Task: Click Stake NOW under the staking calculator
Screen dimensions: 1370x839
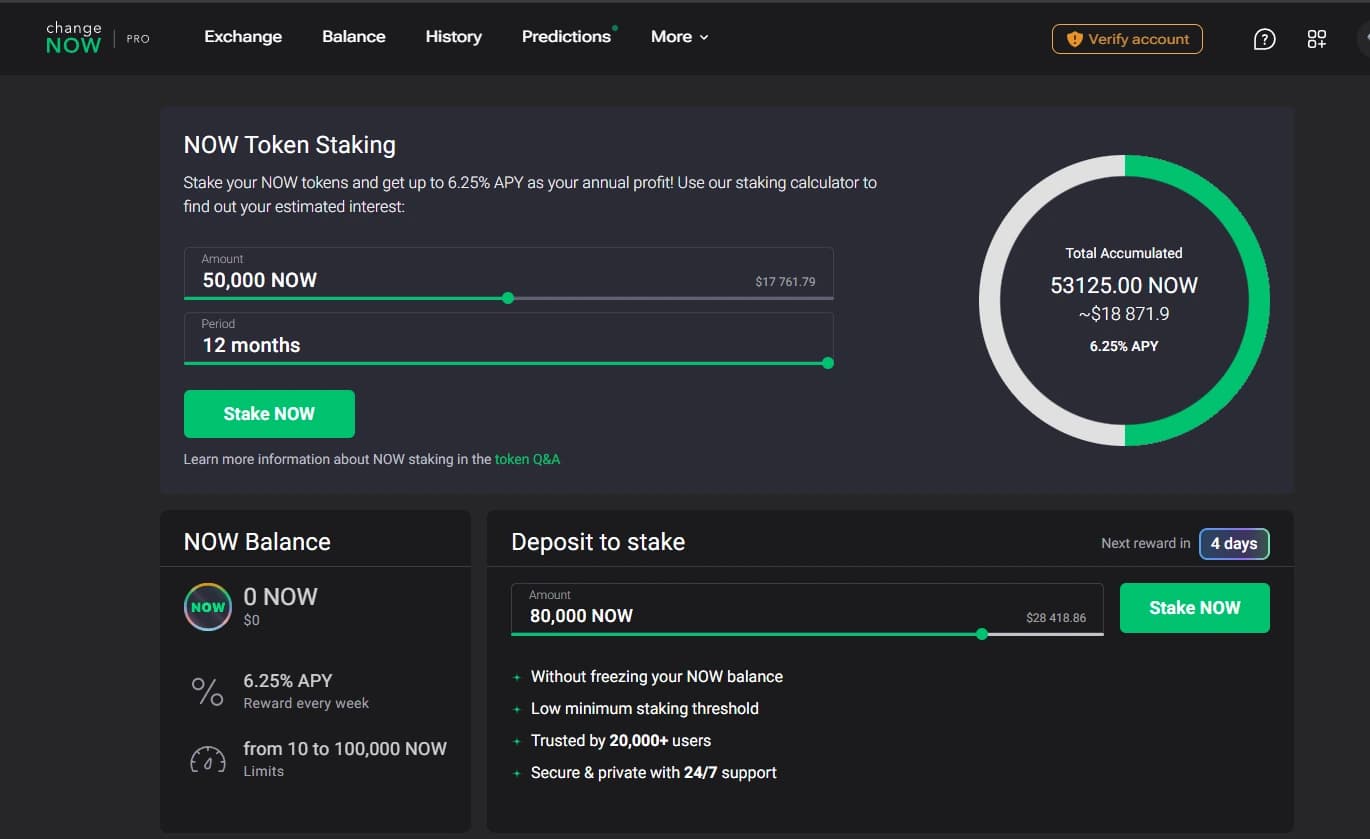Action: (269, 414)
